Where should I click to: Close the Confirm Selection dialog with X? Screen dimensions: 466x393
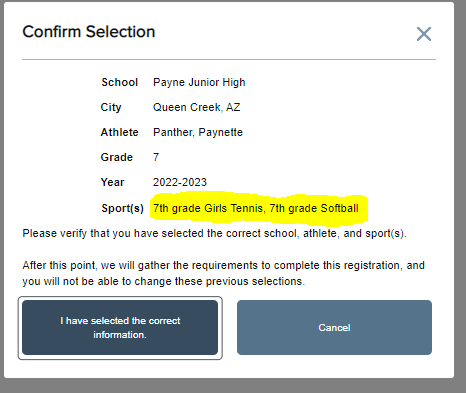coord(424,34)
